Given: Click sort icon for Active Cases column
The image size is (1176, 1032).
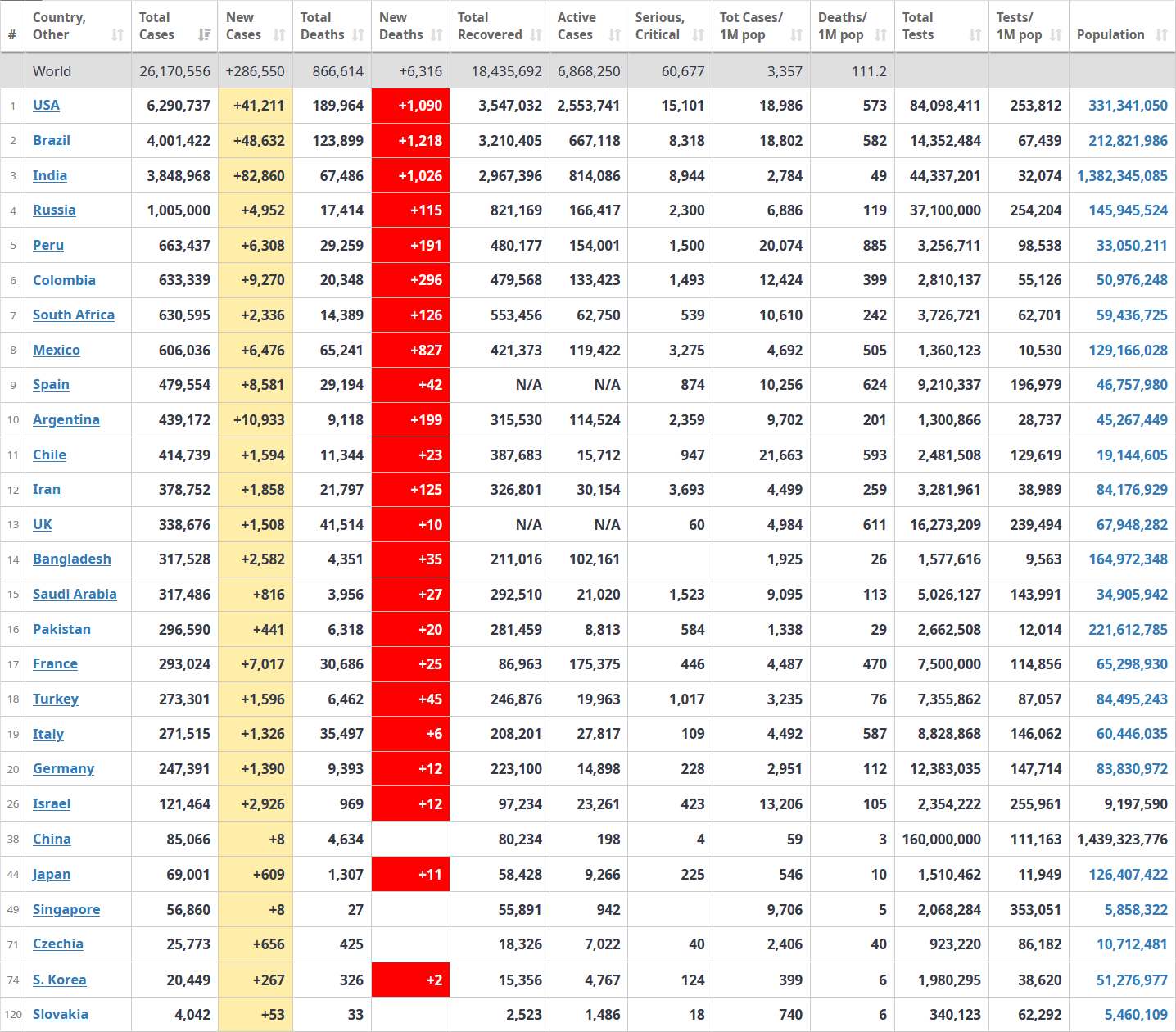Looking at the screenshot, I should tap(614, 35).
